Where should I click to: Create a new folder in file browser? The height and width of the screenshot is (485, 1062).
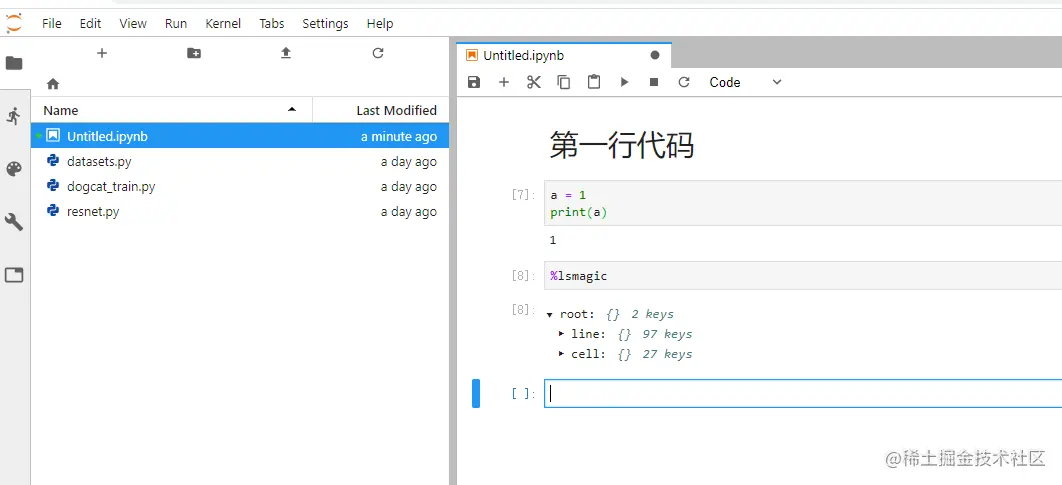[x=194, y=53]
